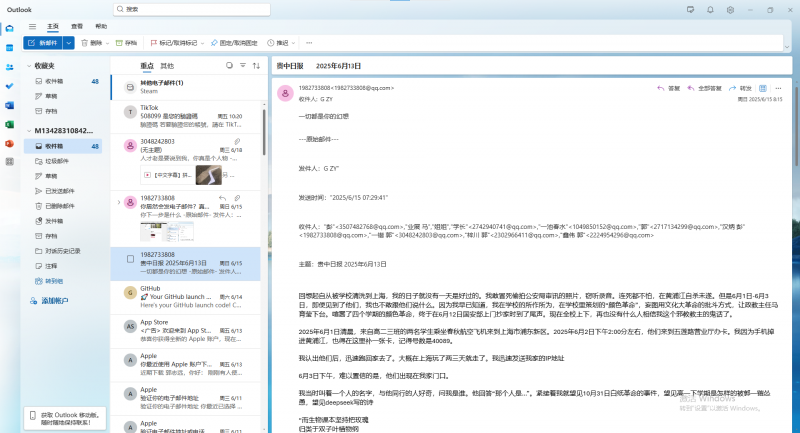Click the 添加账户 (Add account) link
Image resolution: width=800 pixels, height=433 pixels.
click(x=49, y=301)
